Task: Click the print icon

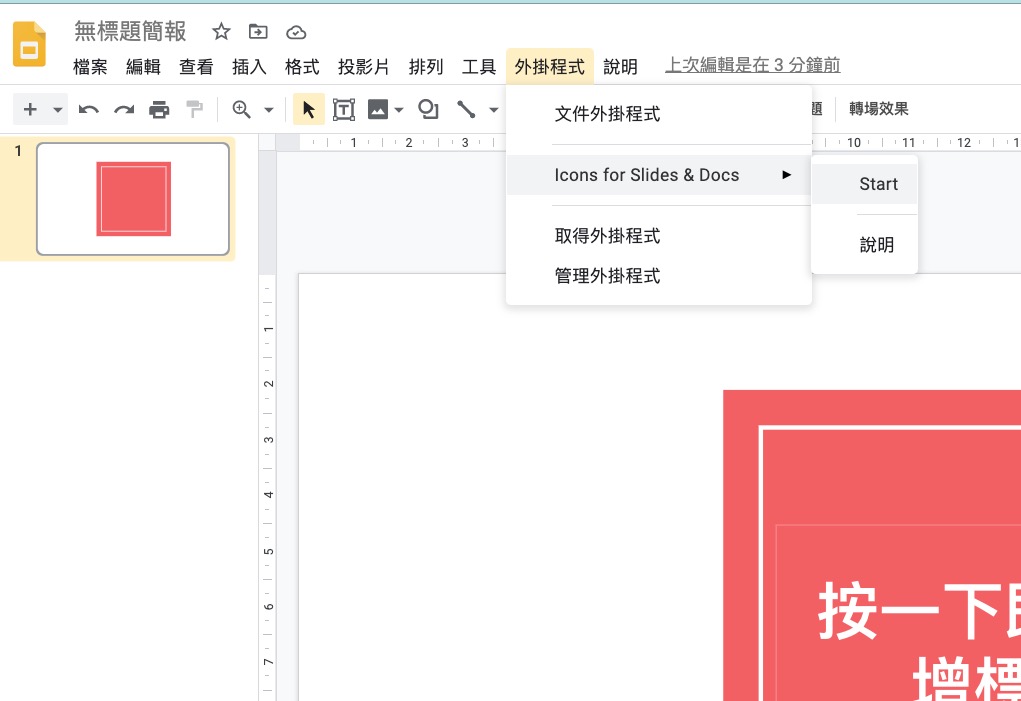Action: pyautogui.click(x=159, y=110)
